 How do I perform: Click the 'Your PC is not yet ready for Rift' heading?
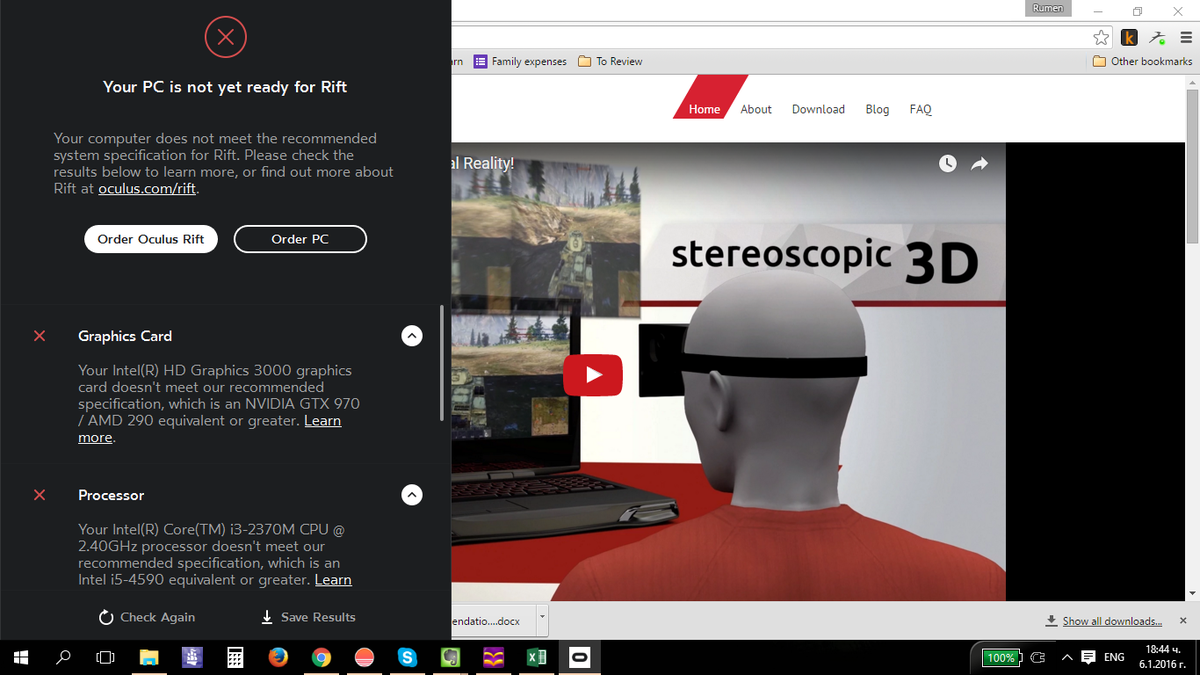[225, 87]
